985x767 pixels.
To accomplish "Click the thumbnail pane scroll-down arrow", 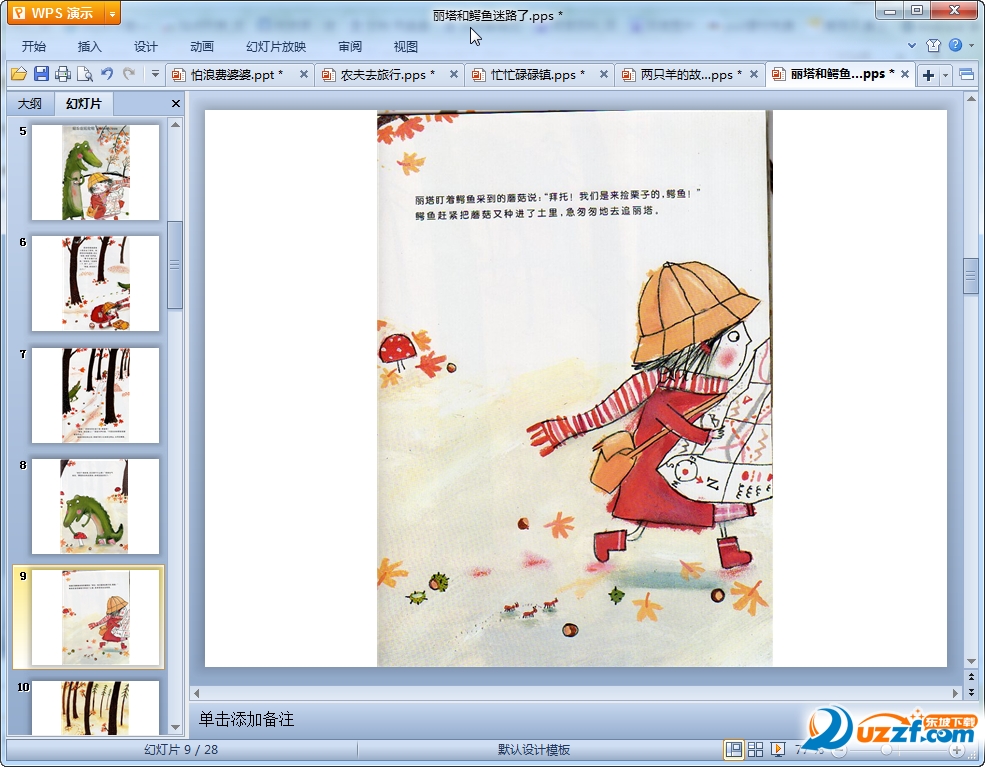I will click(175, 727).
